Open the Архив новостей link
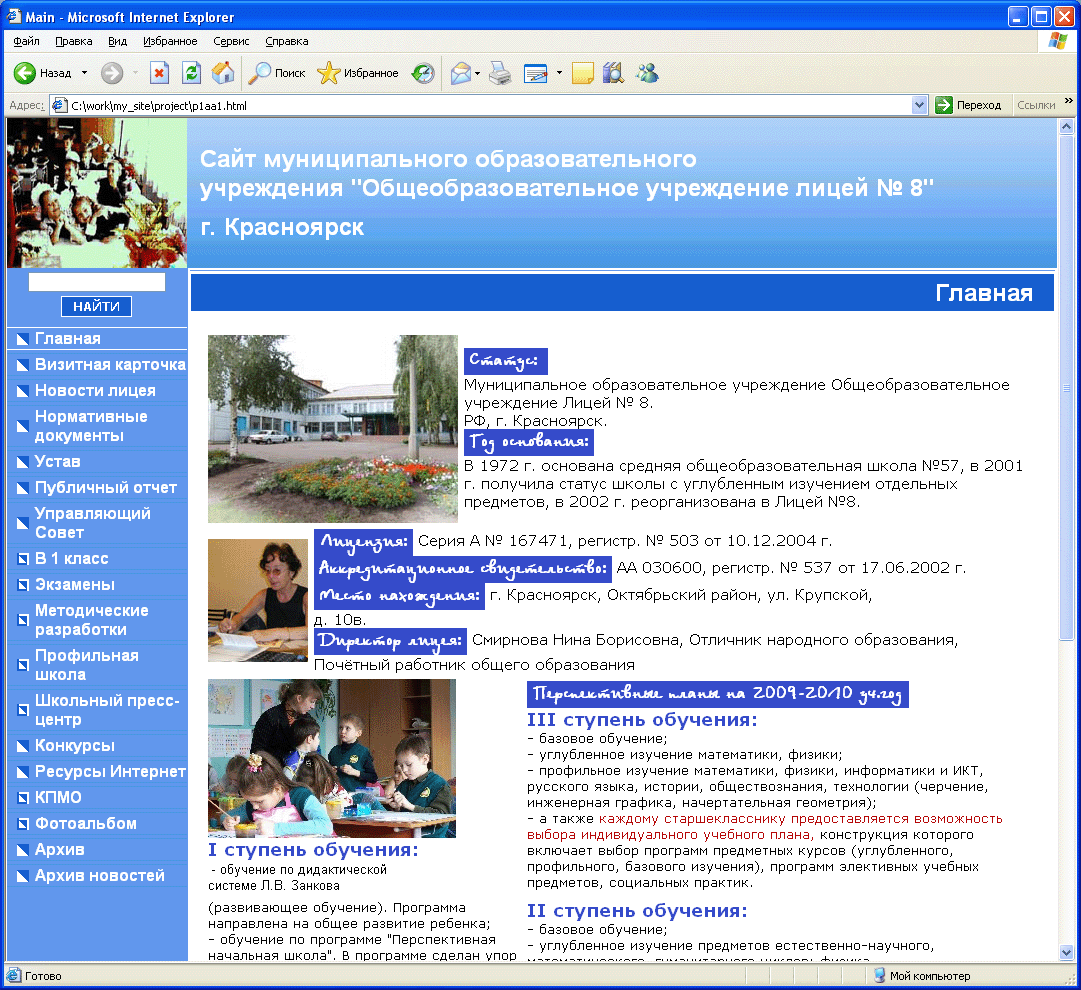 tap(97, 876)
